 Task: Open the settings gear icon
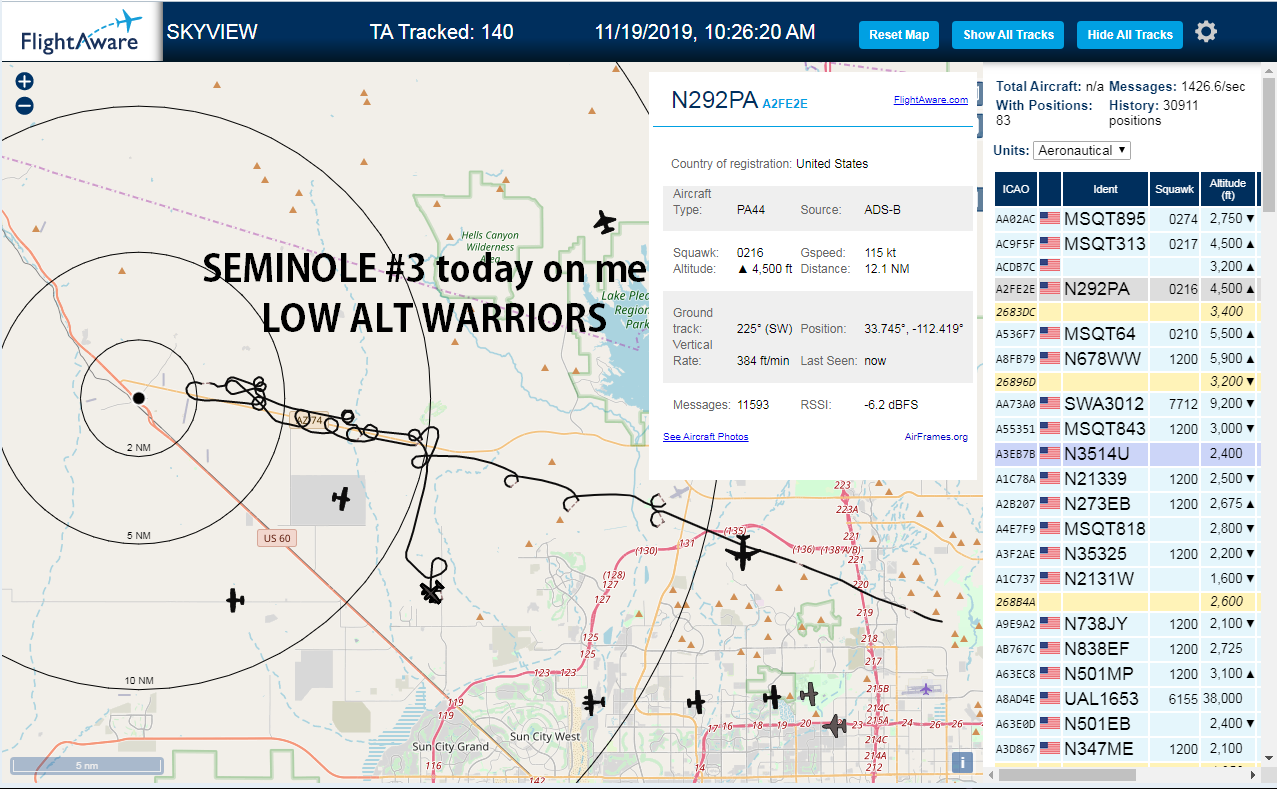1206,32
